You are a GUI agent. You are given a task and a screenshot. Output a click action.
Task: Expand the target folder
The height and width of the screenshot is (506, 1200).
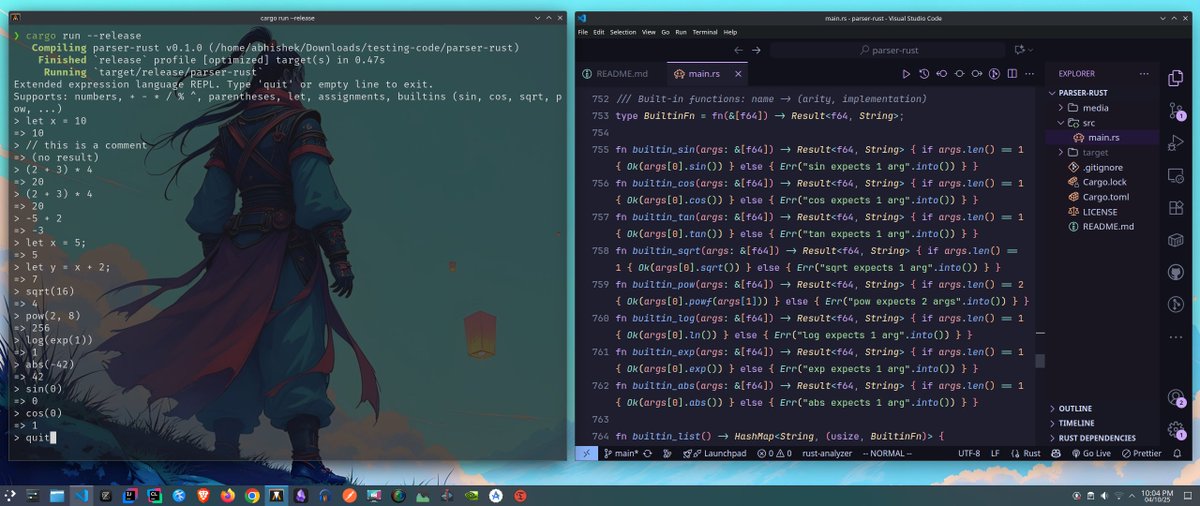coord(1103,152)
